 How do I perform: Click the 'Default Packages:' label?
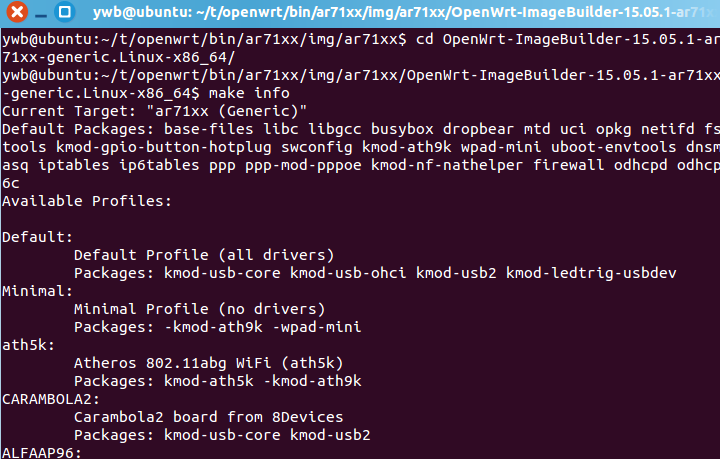point(78,129)
